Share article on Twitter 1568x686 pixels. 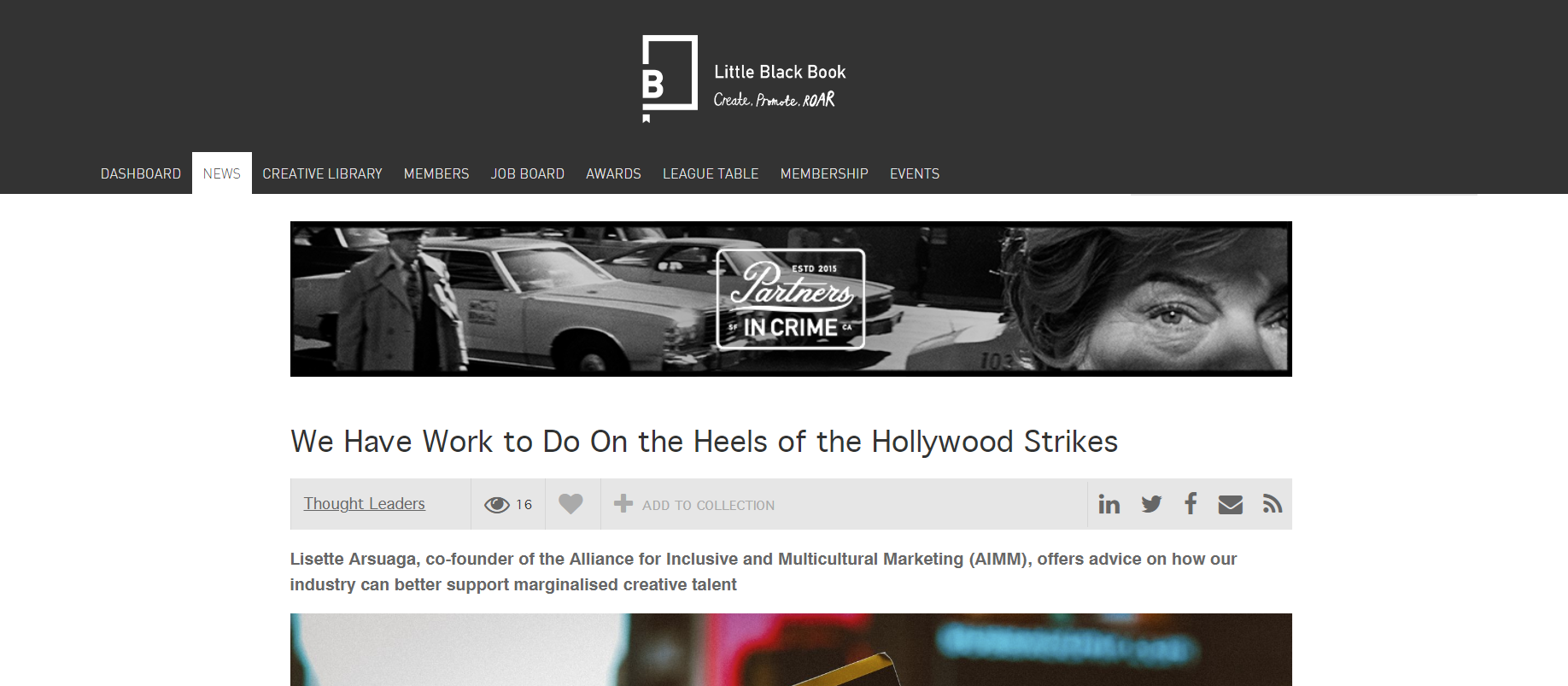[x=1150, y=504]
